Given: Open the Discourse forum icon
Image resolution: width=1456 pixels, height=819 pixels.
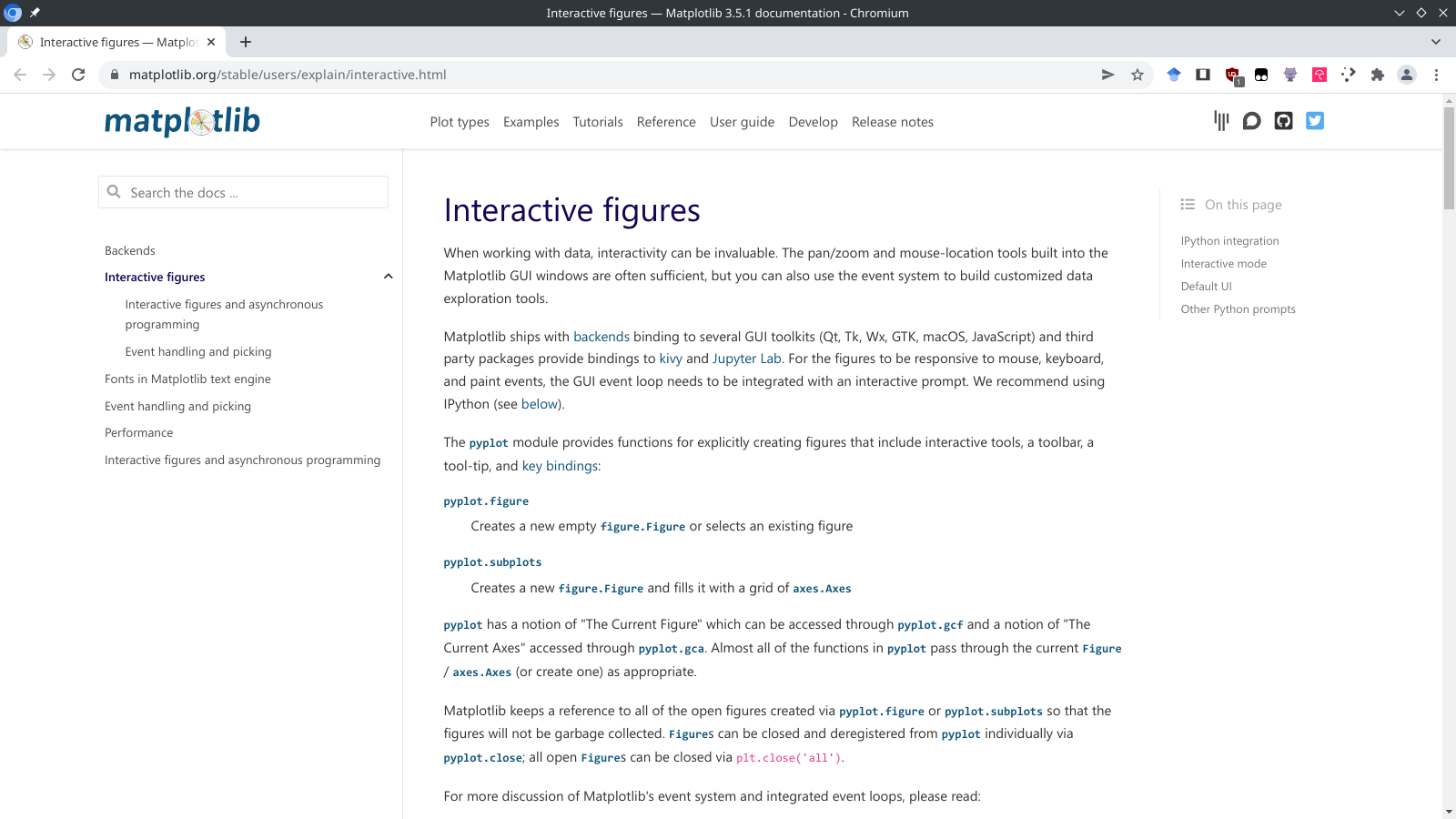Looking at the screenshot, I should pos(1252,121).
